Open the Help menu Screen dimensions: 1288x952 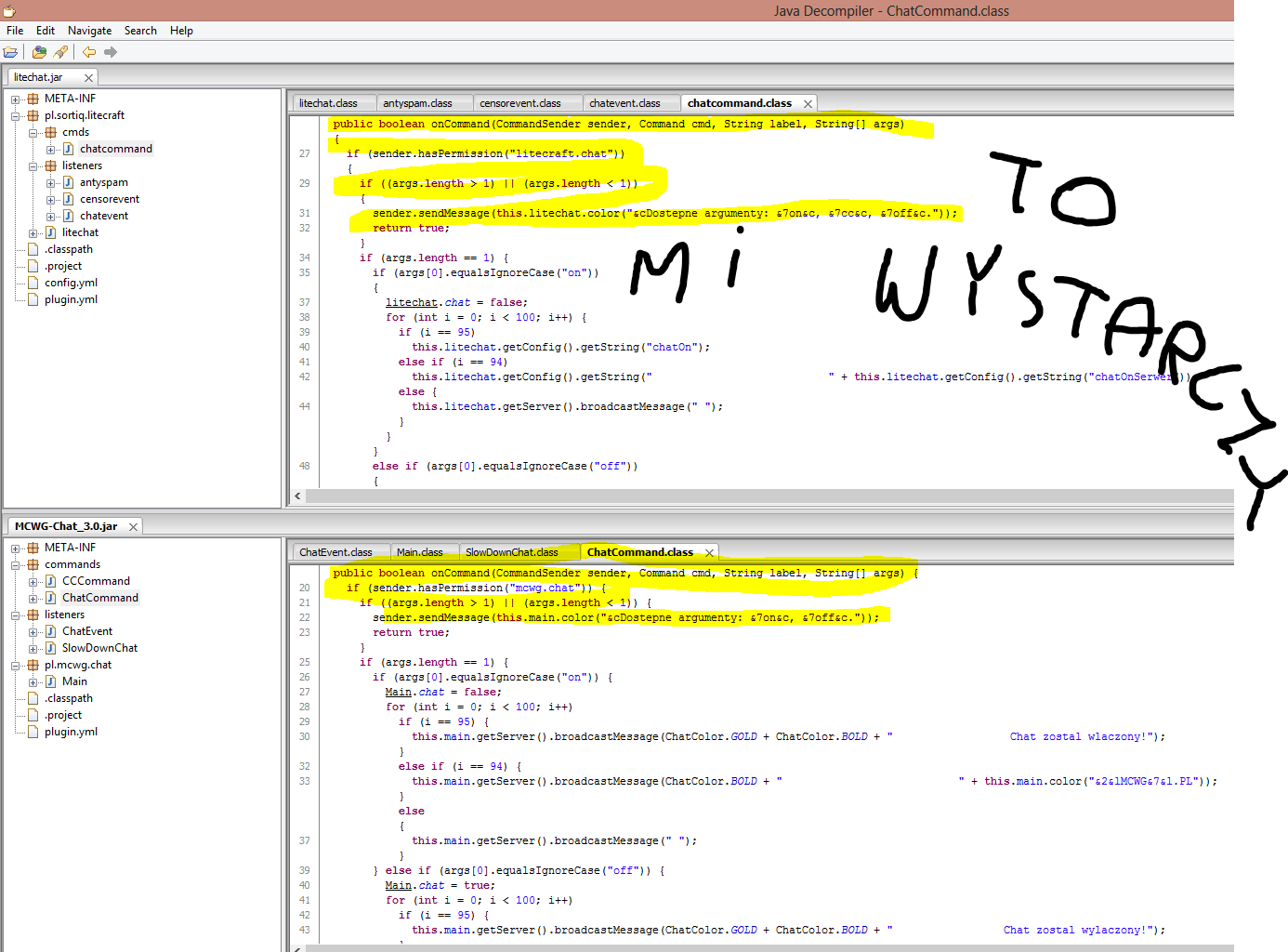pos(181,31)
